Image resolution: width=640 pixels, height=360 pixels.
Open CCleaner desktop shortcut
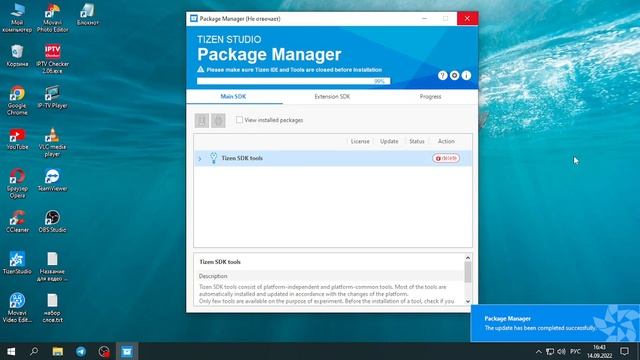17,222
